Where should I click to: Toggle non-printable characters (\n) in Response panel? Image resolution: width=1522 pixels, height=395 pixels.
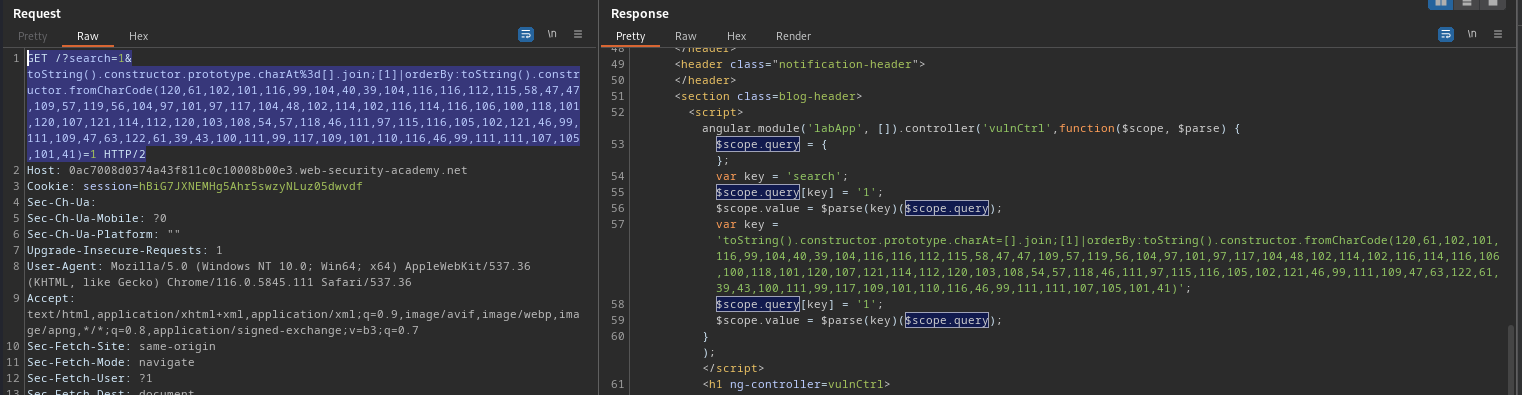(x=1472, y=34)
